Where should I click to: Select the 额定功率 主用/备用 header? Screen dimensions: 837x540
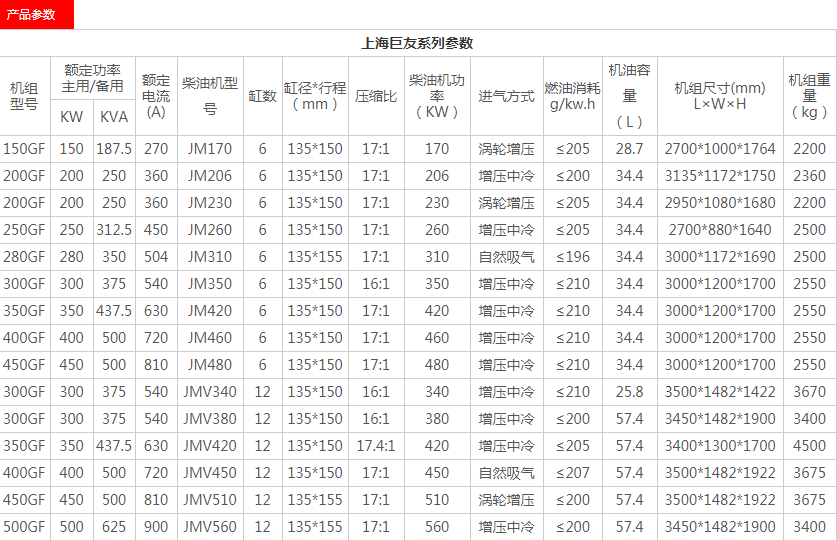coord(92,78)
